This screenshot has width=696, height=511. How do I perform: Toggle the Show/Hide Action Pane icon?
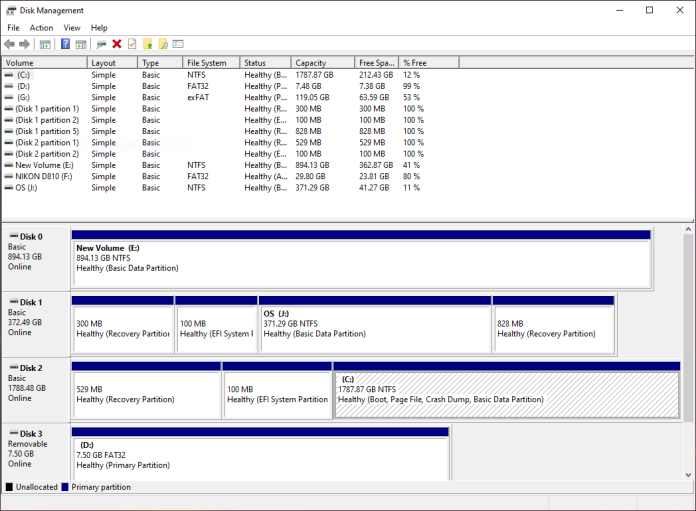[81, 44]
